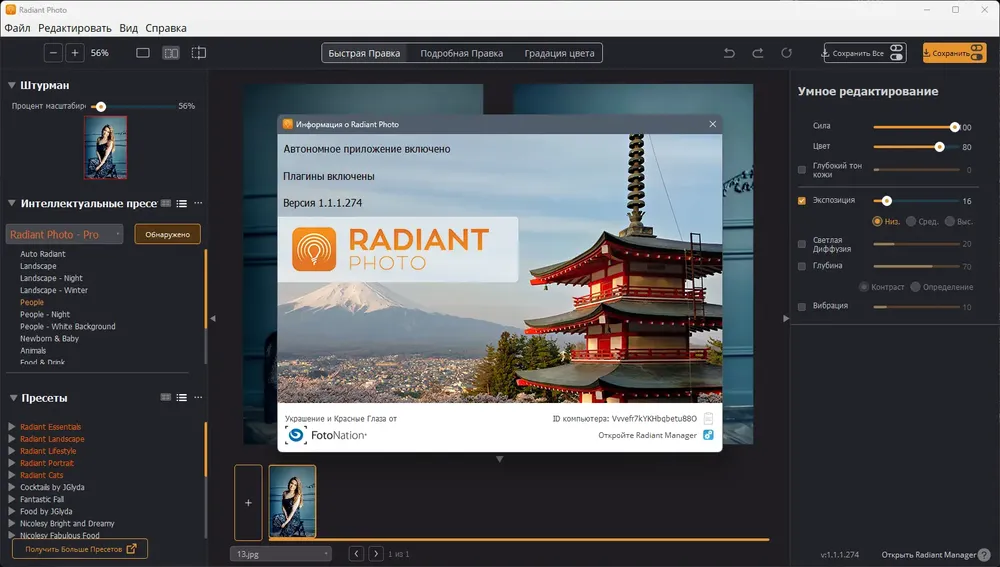Click the Получить Больше Пресетов button
Viewport: 1000px width, 567px height.
(x=80, y=549)
